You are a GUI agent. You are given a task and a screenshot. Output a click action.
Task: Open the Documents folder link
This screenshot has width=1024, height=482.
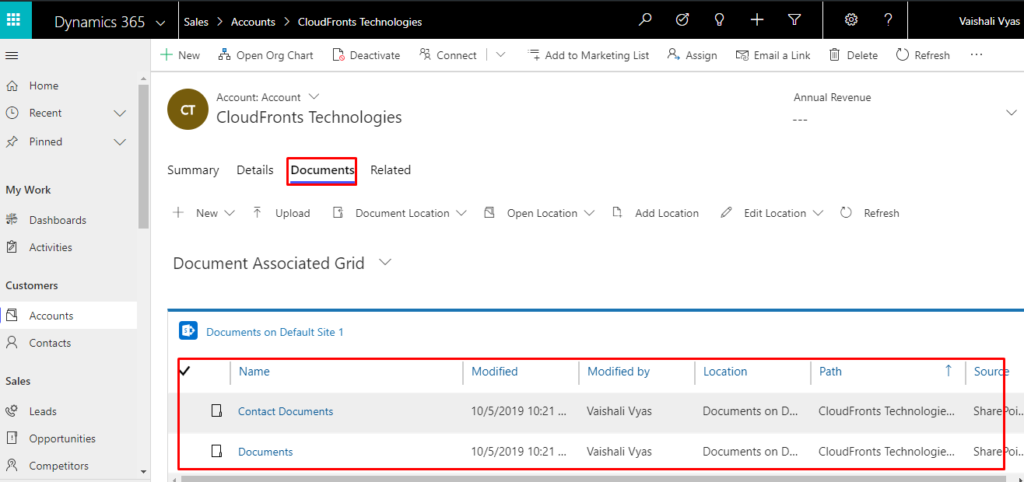(x=265, y=451)
